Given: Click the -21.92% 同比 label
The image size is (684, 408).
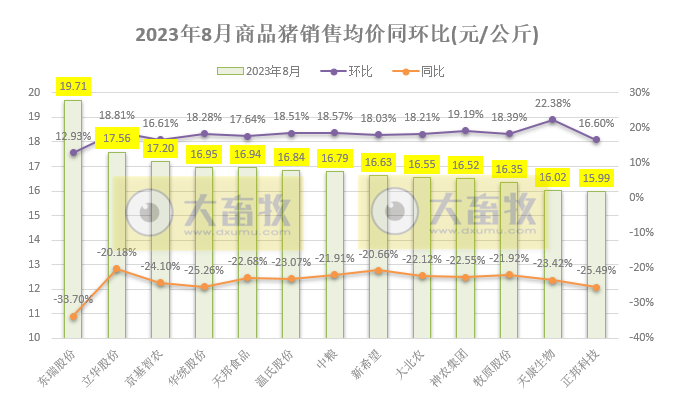Looking at the screenshot, I should (x=509, y=258).
